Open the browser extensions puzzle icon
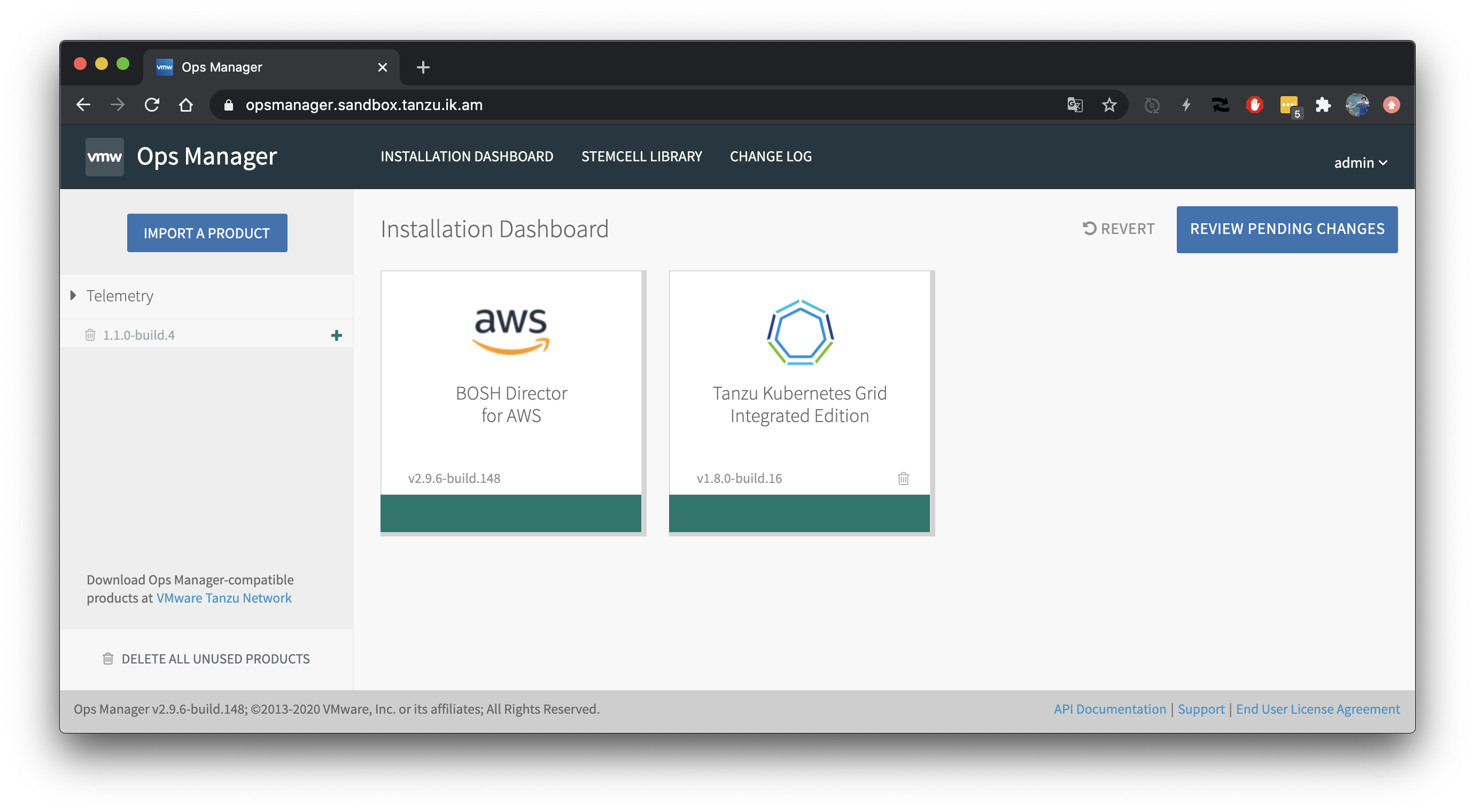 click(1323, 105)
